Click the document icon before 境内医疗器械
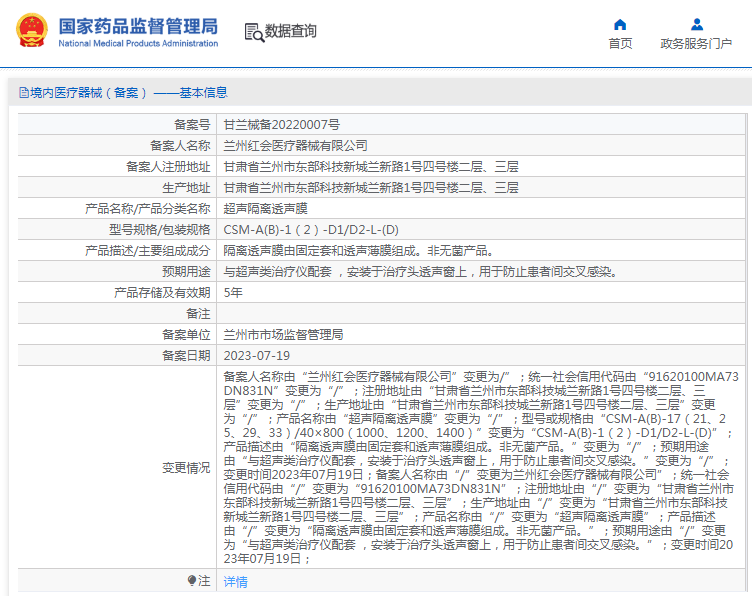This screenshot has height=596, width=752. [24, 93]
